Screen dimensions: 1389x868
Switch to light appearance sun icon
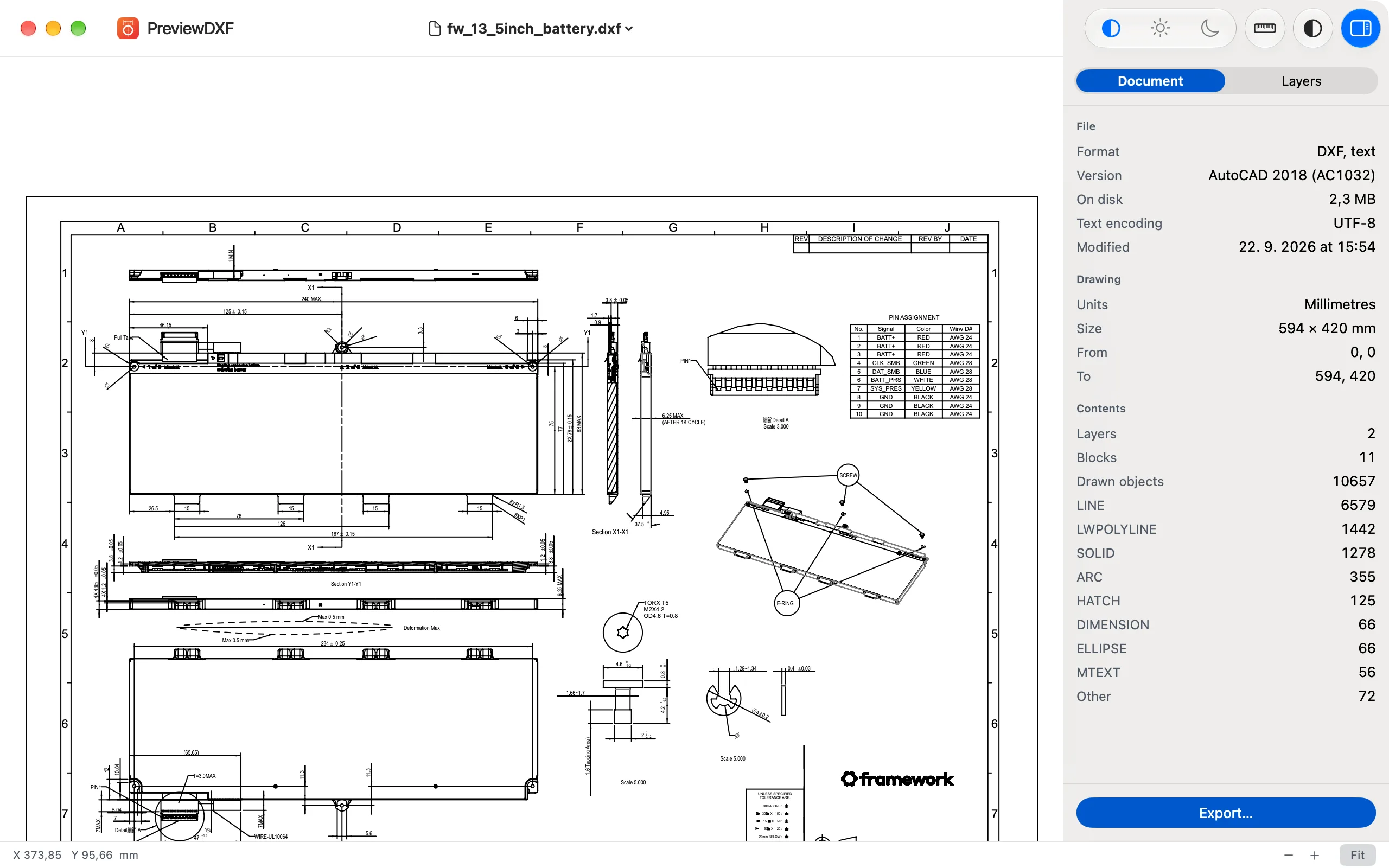1160,28
